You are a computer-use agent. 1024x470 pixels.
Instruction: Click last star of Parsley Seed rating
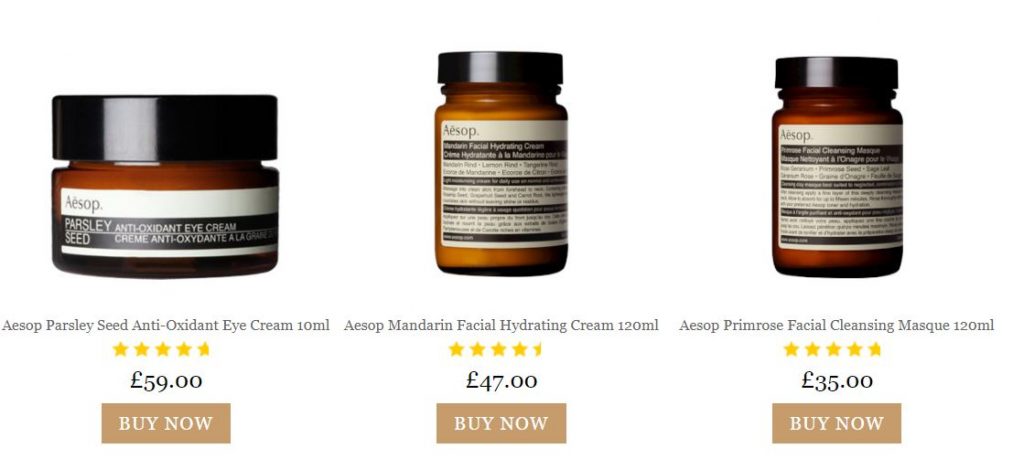click(204, 349)
